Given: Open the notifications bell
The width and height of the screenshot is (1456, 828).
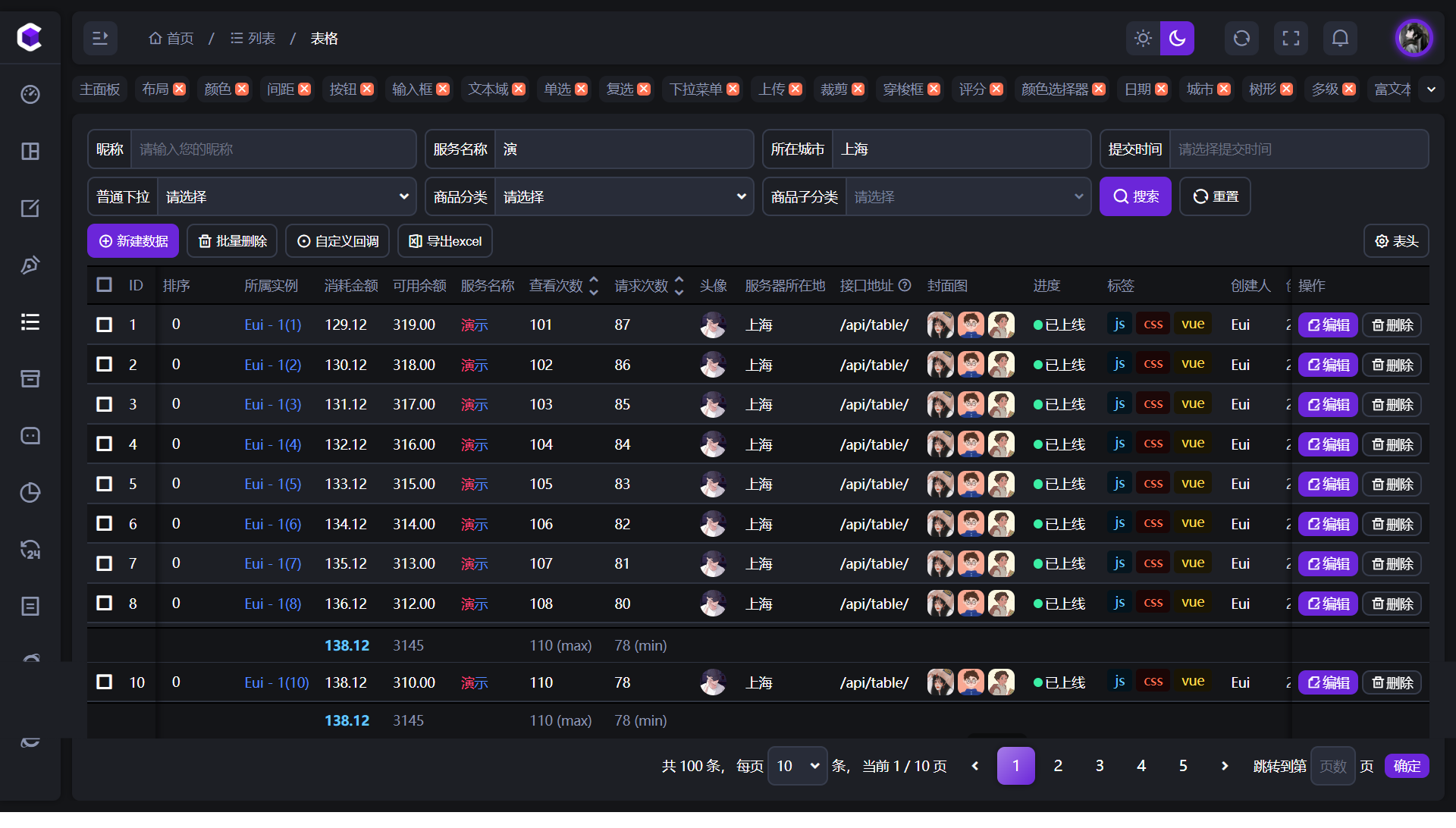Looking at the screenshot, I should tap(1340, 38).
